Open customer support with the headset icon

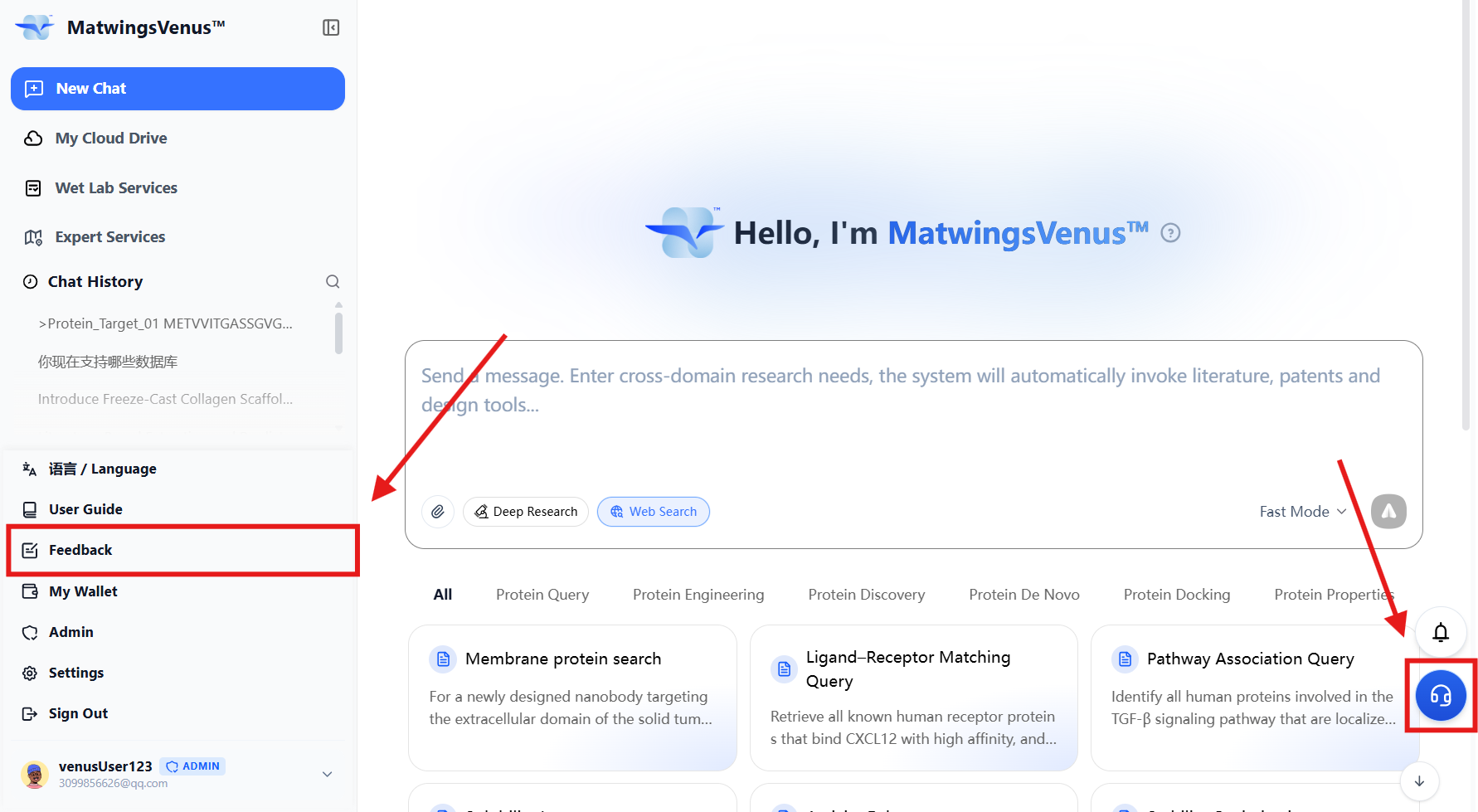click(x=1441, y=696)
